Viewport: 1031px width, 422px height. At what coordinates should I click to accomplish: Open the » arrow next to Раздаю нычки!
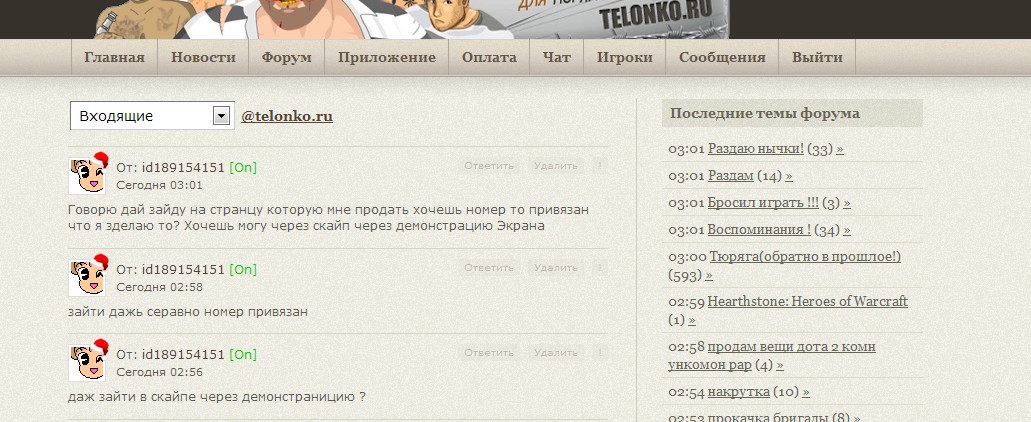(x=840, y=149)
